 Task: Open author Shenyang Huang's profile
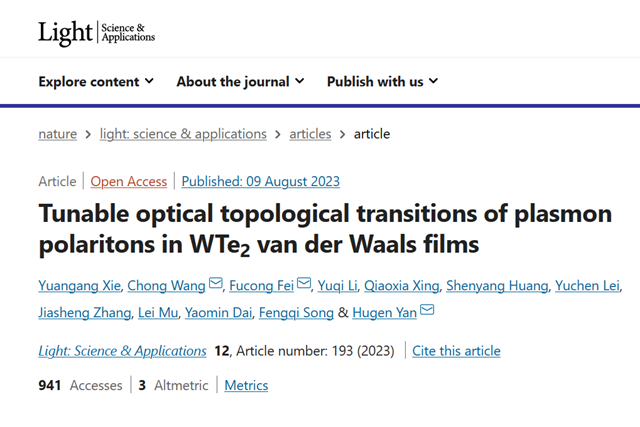coord(499,287)
